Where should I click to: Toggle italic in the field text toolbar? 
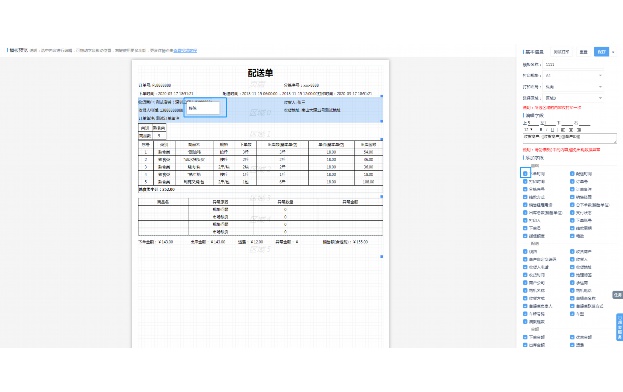[546, 129]
